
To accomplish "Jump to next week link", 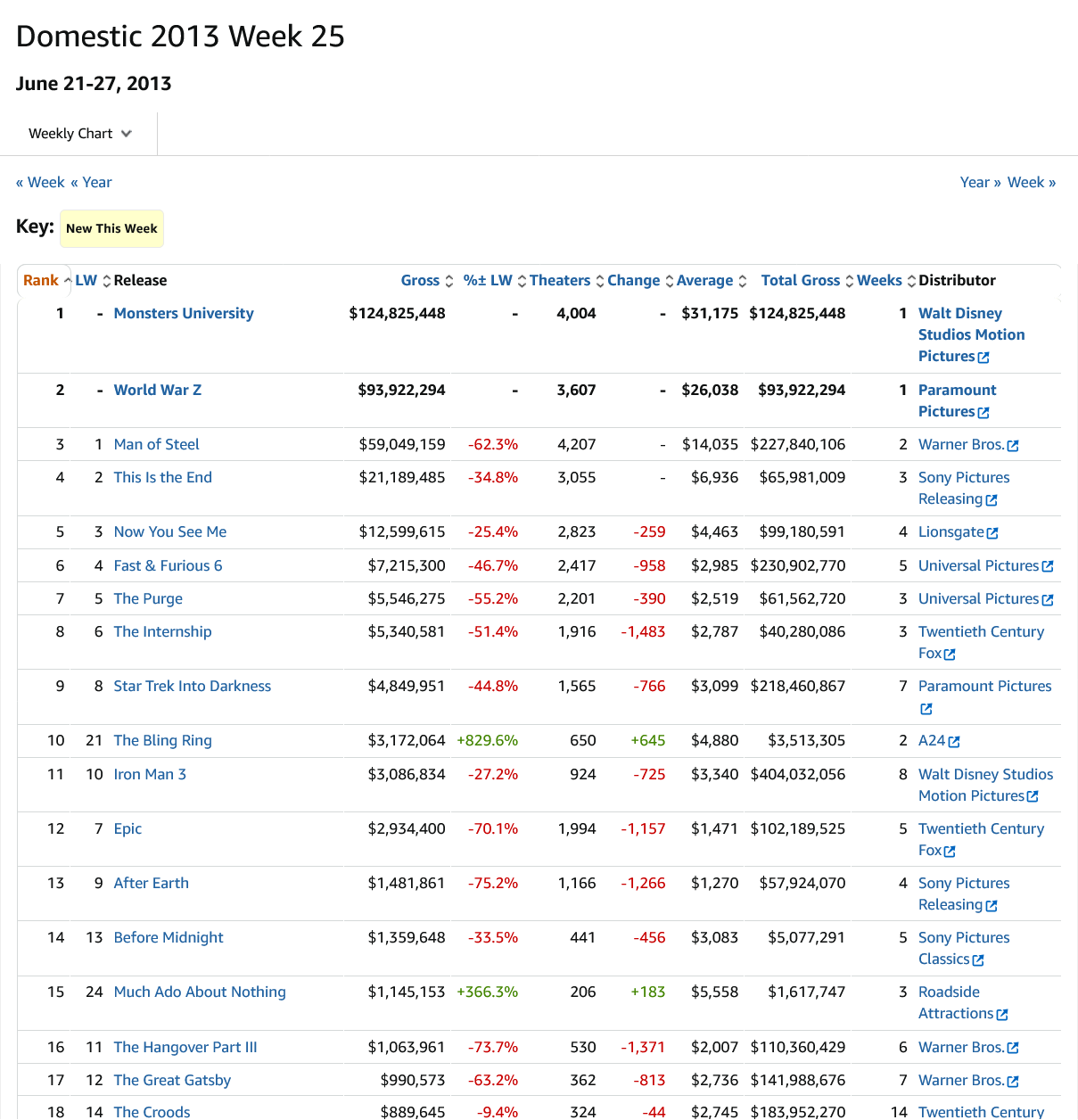I will coord(1032,182).
